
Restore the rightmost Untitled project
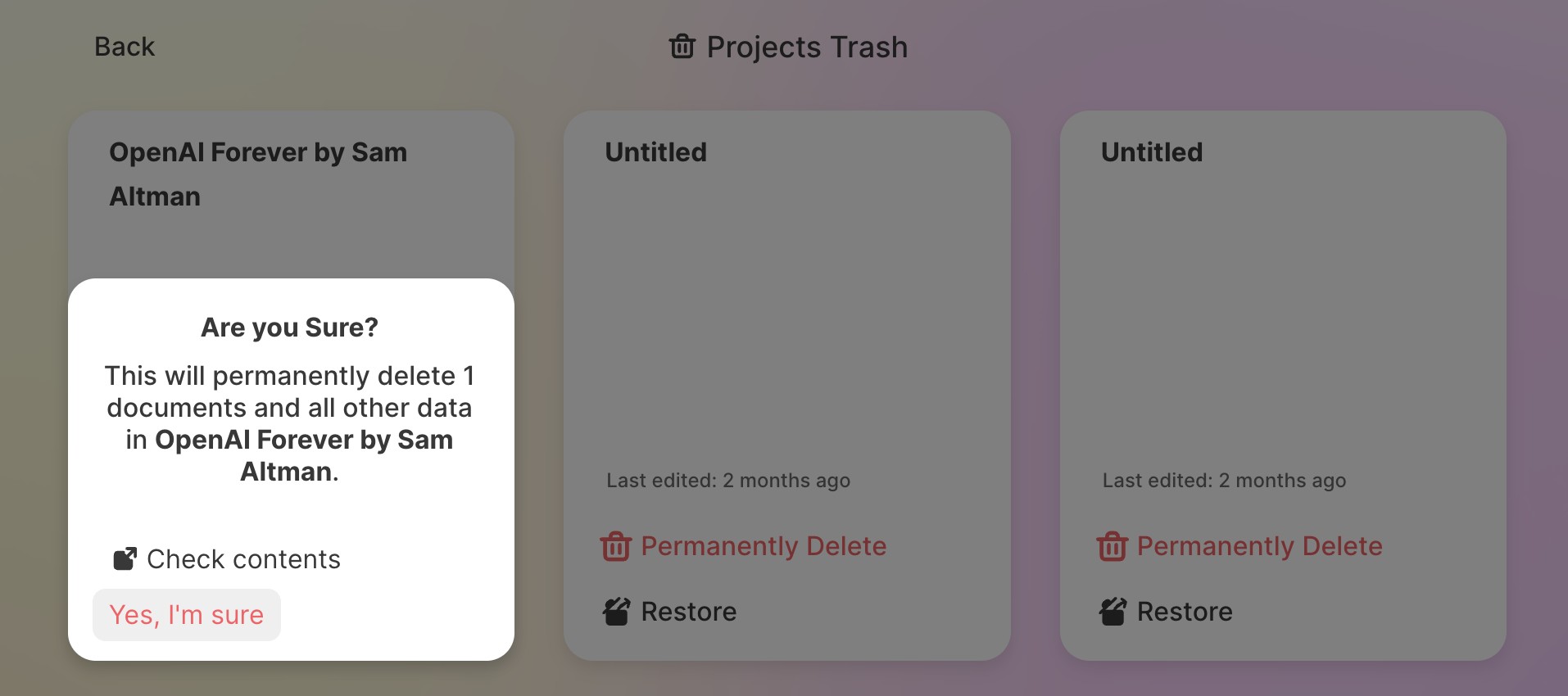coord(1185,612)
